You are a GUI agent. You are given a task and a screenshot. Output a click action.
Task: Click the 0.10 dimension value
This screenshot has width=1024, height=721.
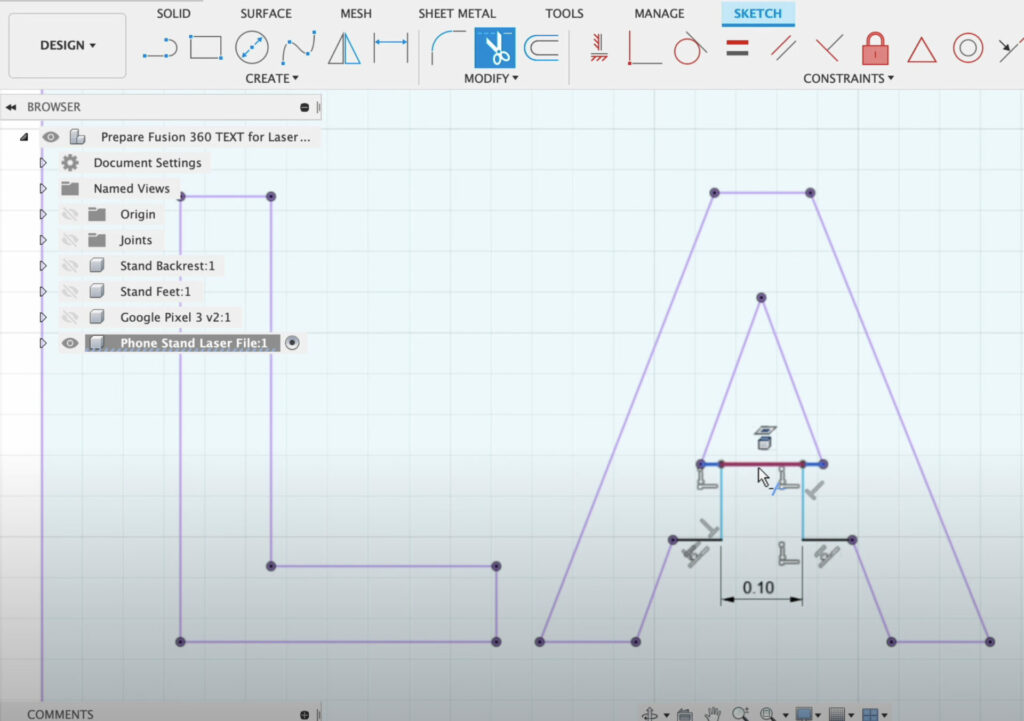(759, 588)
